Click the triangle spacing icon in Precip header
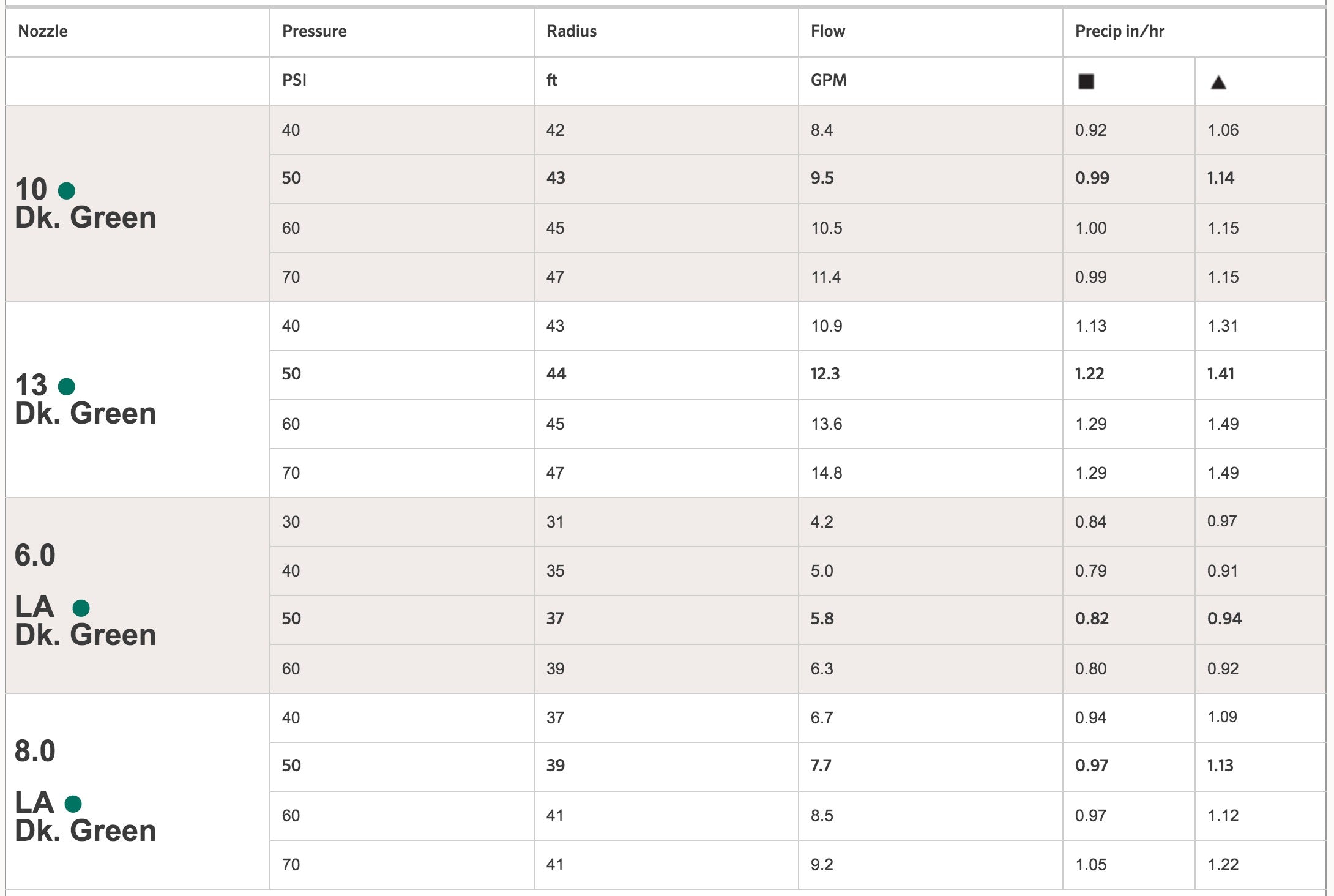This screenshot has width=1334, height=896. pyautogui.click(x=1218, y=83)
